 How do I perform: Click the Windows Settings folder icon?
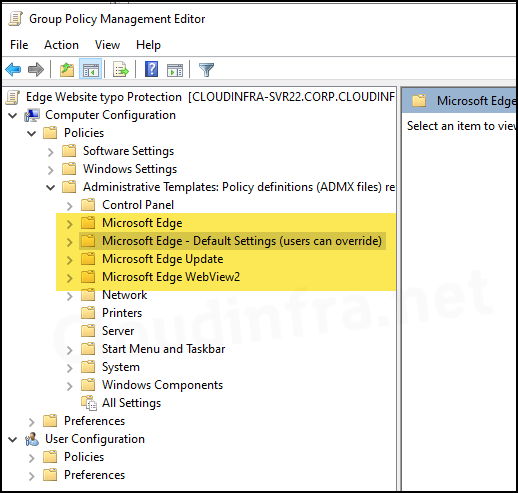click(x=69, y=169)
